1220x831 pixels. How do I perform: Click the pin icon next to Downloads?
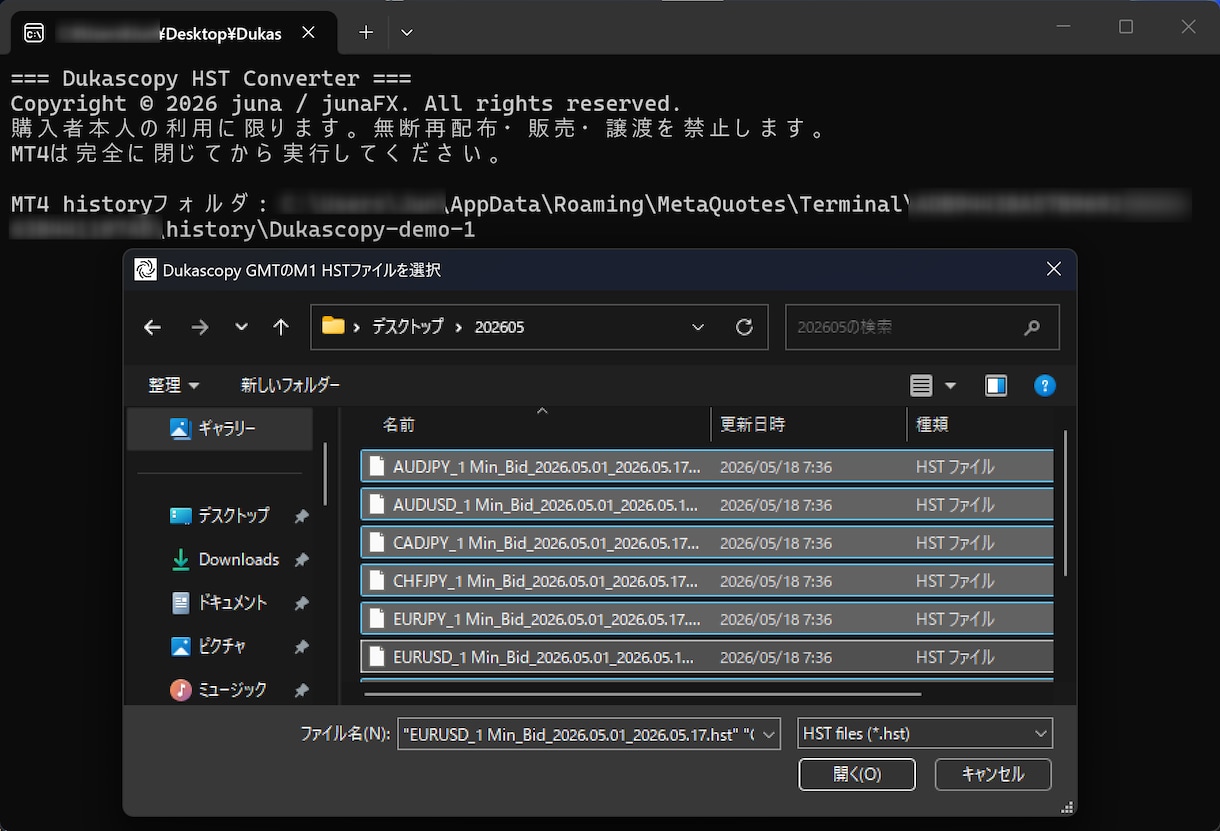point(301,561)
